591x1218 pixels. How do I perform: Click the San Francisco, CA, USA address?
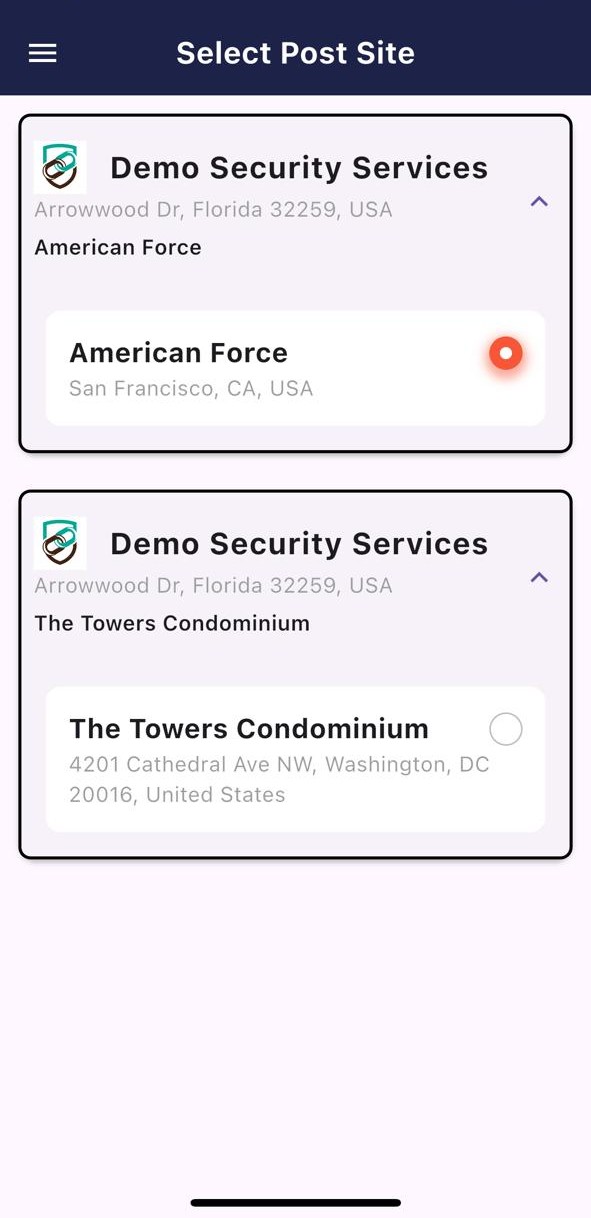(191, 388)
